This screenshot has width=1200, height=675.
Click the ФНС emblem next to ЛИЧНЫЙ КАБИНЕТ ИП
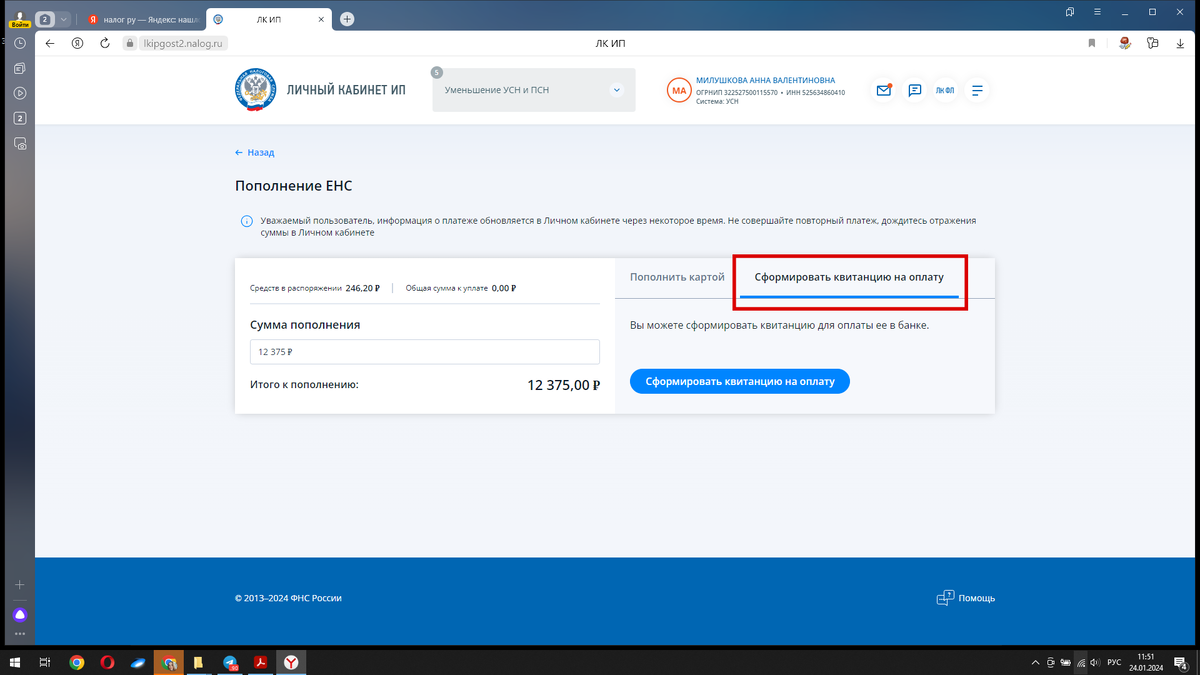[x=256, y=89]
